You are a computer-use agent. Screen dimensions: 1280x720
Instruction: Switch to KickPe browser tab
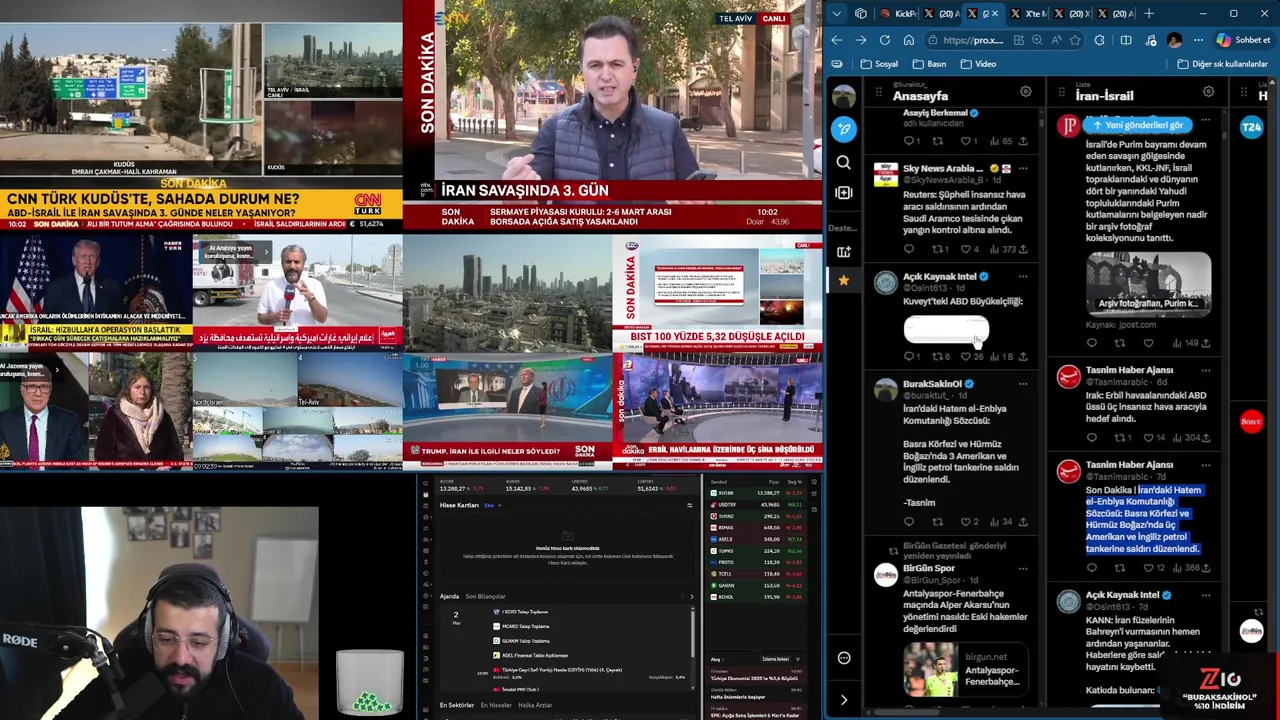point(899,14)
